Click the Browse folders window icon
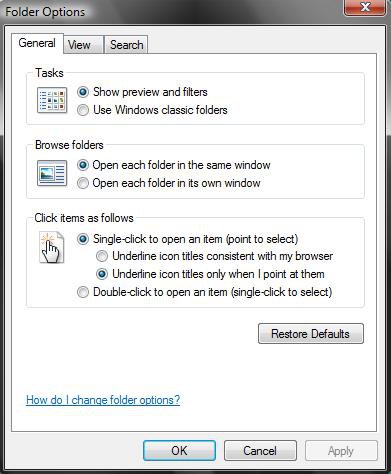 [52, 173]
